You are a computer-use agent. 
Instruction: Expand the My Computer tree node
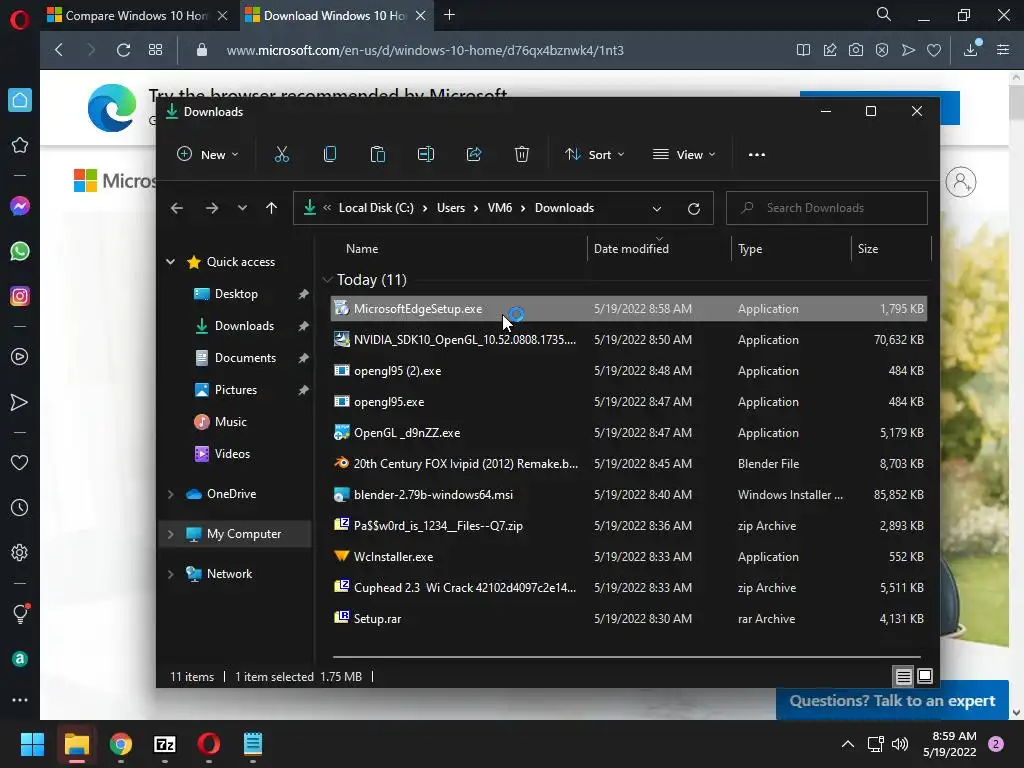170,534
